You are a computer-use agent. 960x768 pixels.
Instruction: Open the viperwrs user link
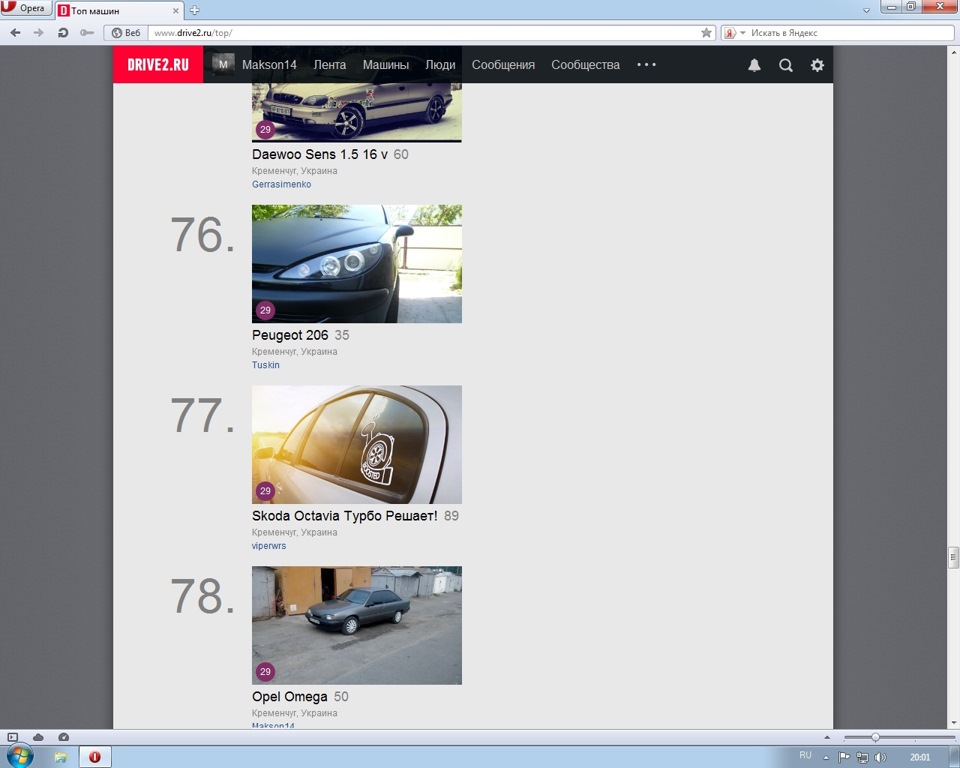(x=269, y=546)
